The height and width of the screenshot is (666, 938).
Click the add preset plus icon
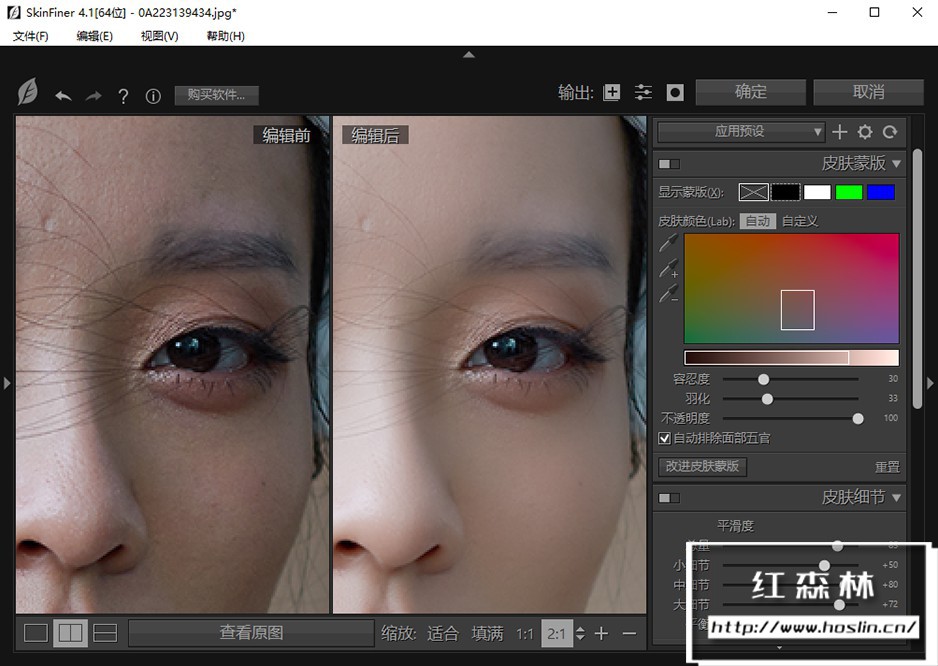click(840, 132)
